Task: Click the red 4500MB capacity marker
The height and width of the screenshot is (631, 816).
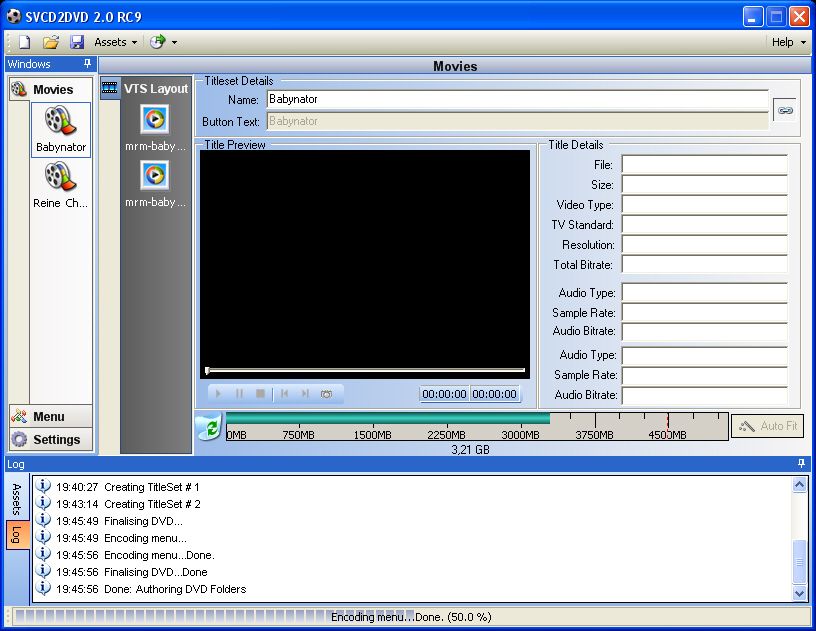Action: (x=668, y=426)
